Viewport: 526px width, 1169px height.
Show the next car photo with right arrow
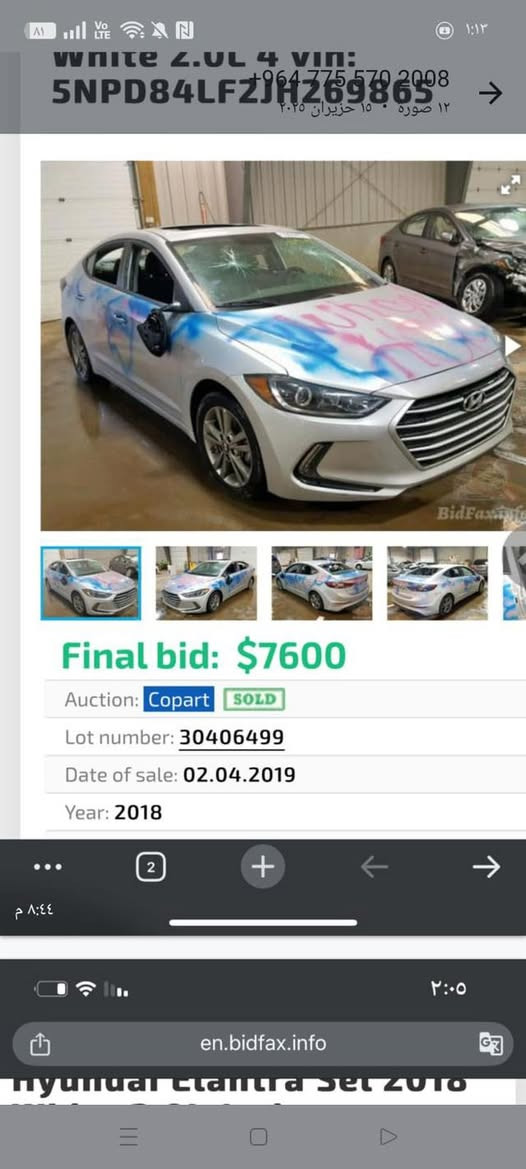(x=513, y=346)
